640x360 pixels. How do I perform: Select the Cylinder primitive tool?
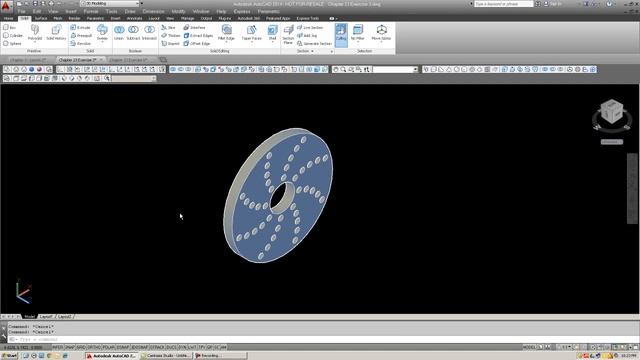[x=13, y=36]
